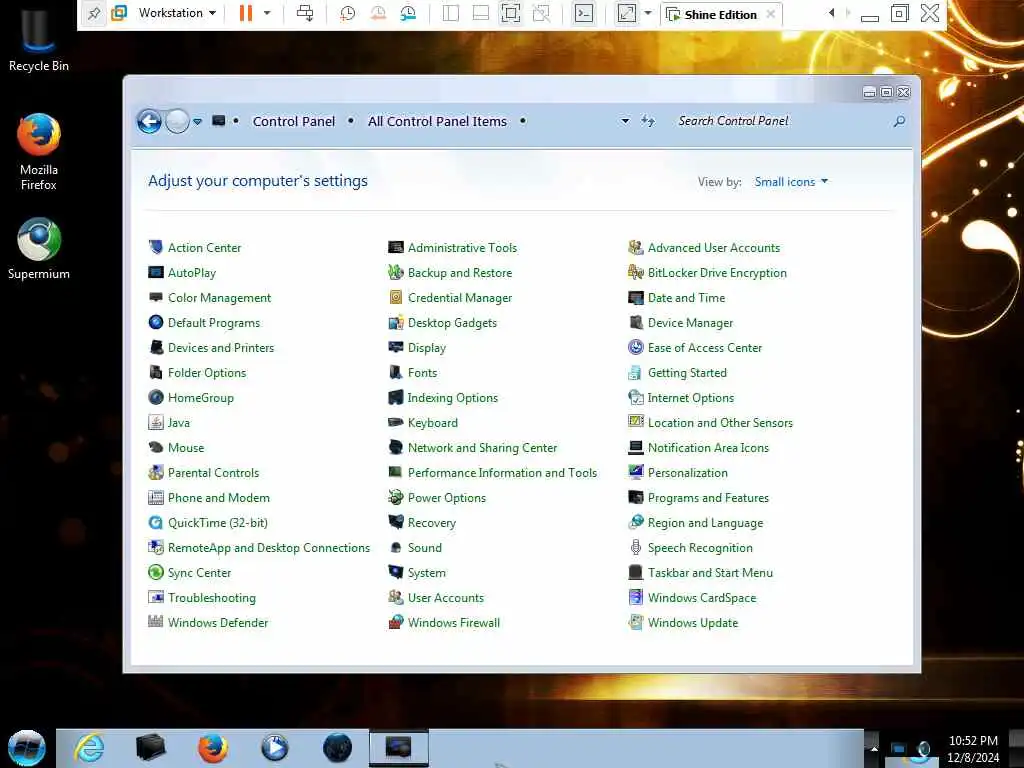This screenshot has width=1024, height=768.
Task: Click VMware take snapshot clock icon
Action: 347,13
